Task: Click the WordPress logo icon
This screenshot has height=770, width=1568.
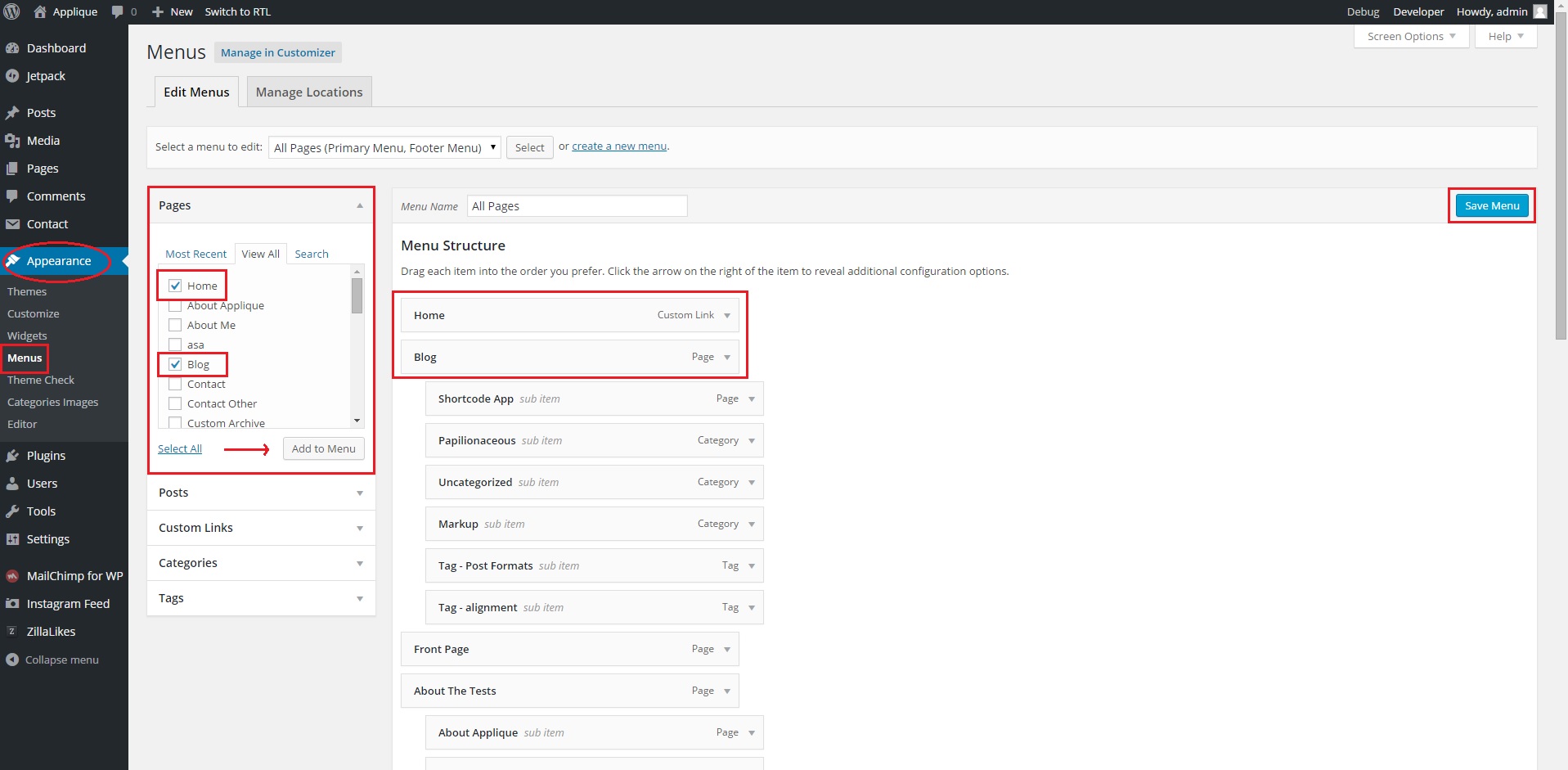Action: pyautogui.click(x=11, y=11)
